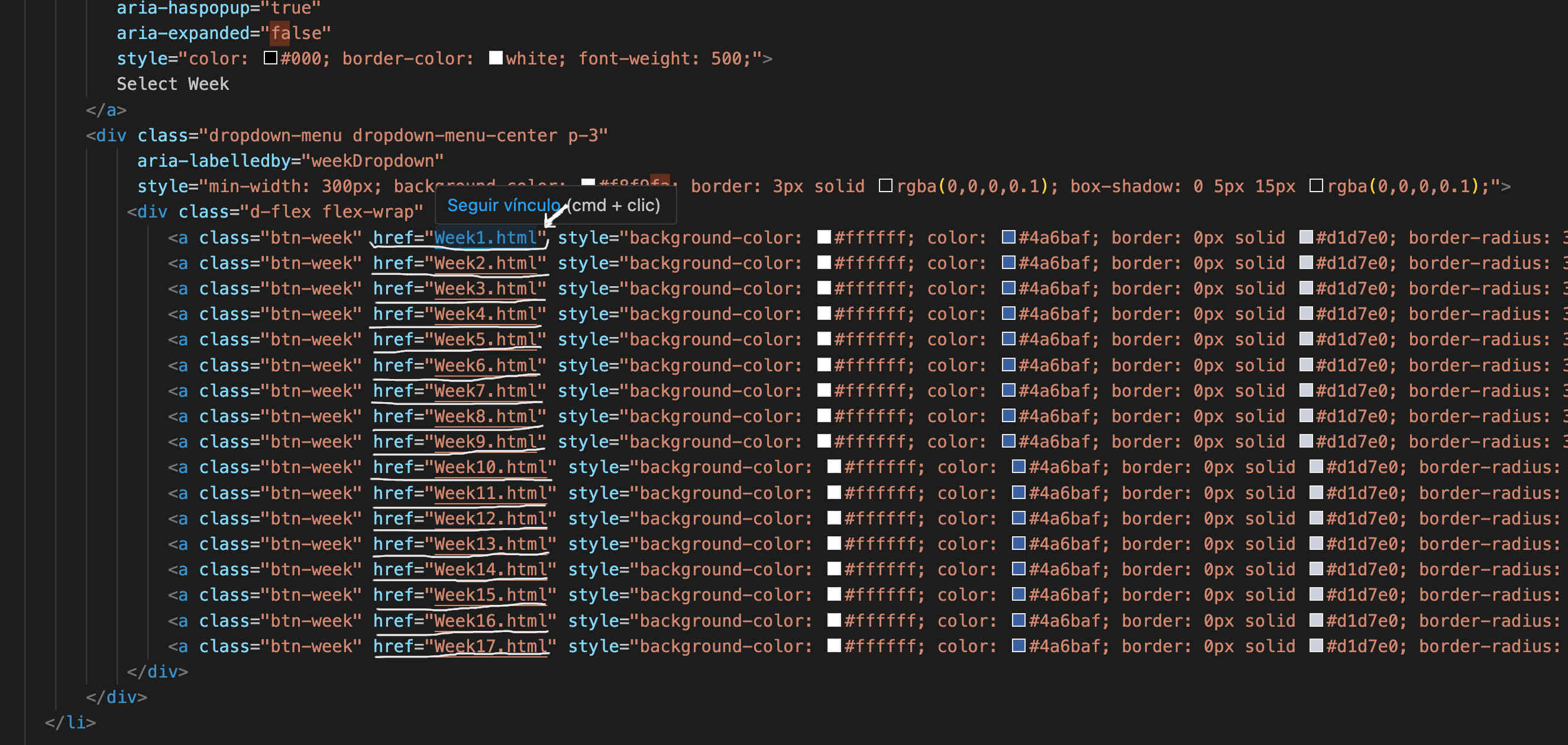Open the #d1d7e0 swatch on the Week17 line

(1316, 645)
